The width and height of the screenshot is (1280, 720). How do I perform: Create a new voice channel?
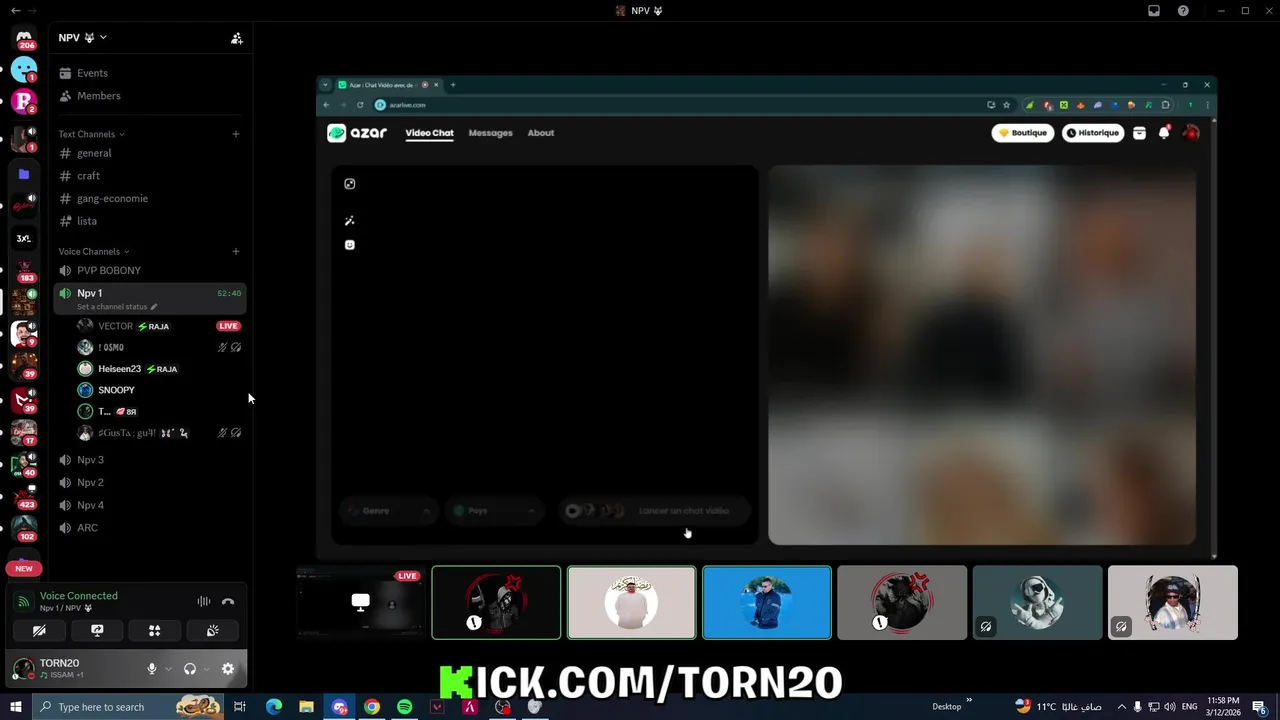pos(236,251)
